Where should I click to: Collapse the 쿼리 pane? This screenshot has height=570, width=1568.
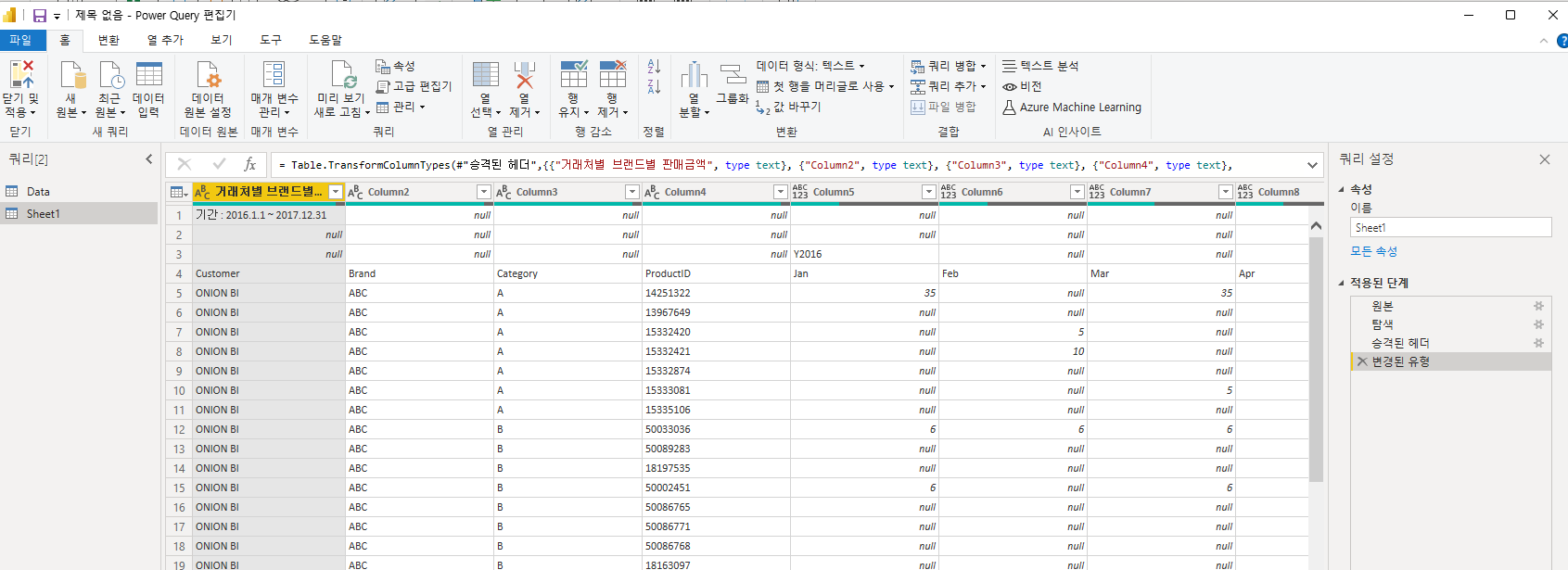149,159
